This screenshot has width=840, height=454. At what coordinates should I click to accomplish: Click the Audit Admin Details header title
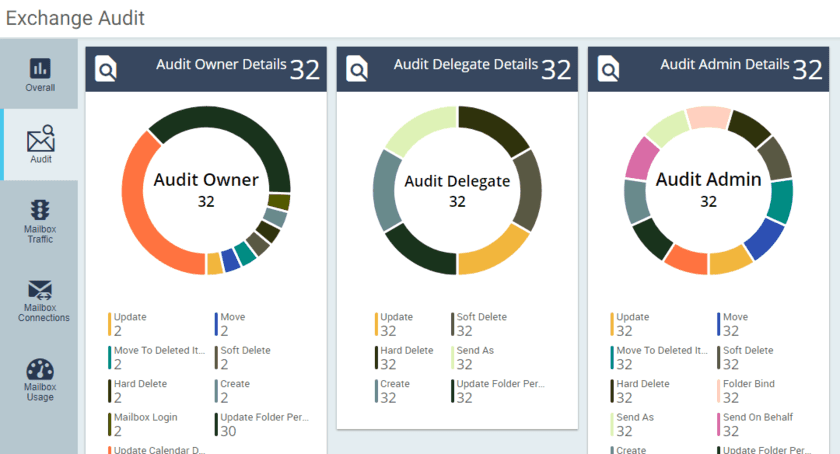coord(724,65)
